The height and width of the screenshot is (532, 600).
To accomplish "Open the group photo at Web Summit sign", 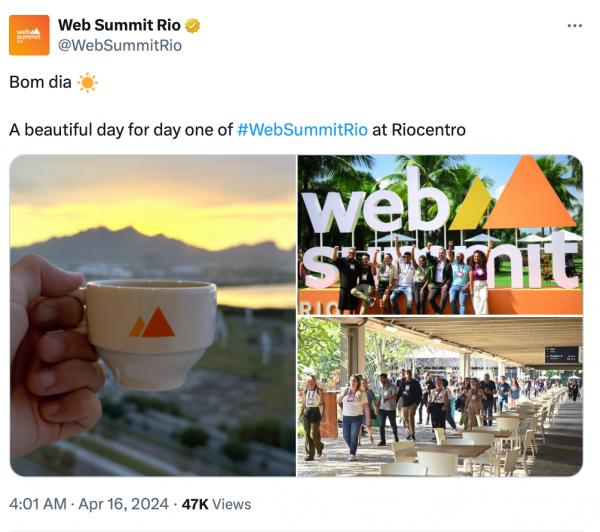I will [440, 235].
